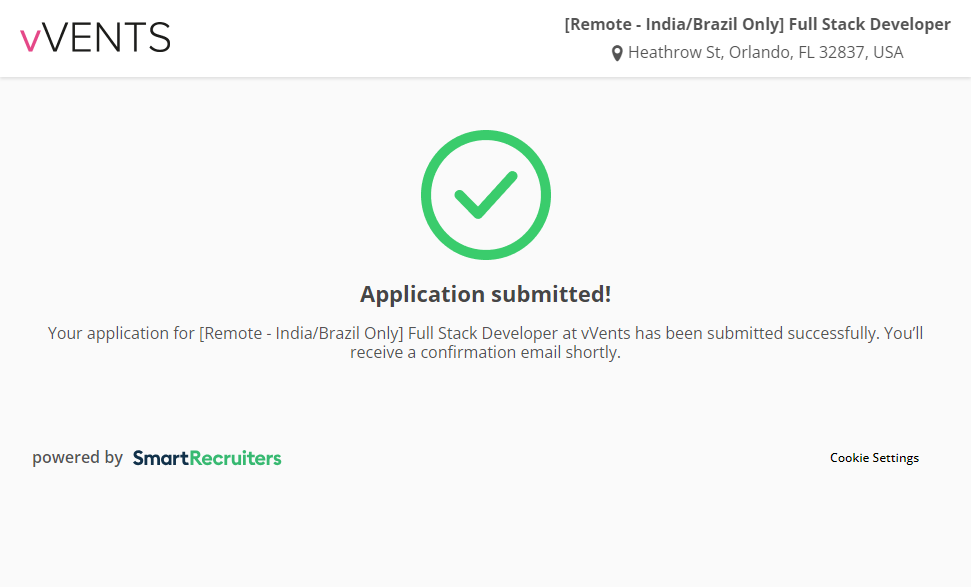Image resolution: width=971 pixels, height=587 pixels.
Task: Click the location pin icon beside the address
Action: pyautogui.click(x=617, y=53)
